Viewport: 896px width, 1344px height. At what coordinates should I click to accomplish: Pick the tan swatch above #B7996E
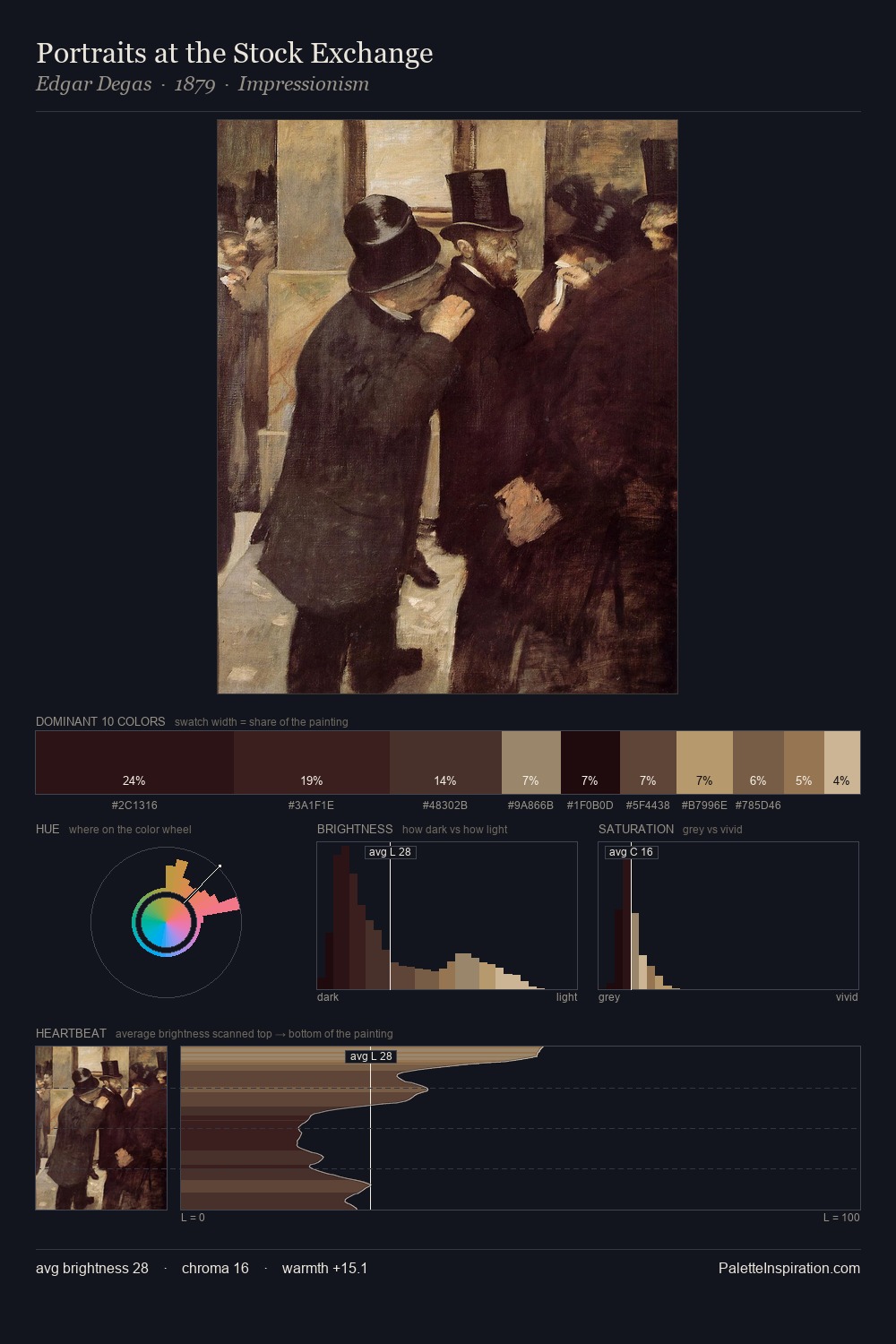pos(704,762)
